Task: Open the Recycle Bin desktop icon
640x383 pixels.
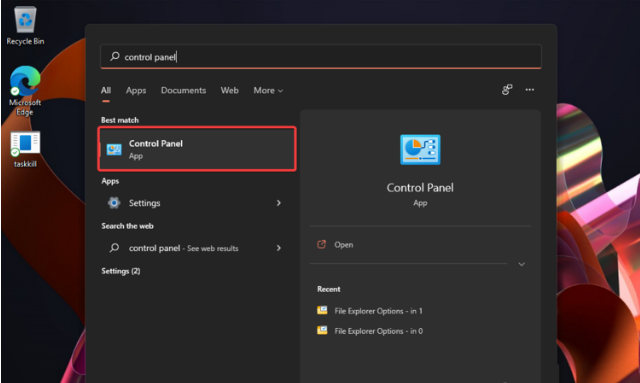Action: tap(25, 25)
